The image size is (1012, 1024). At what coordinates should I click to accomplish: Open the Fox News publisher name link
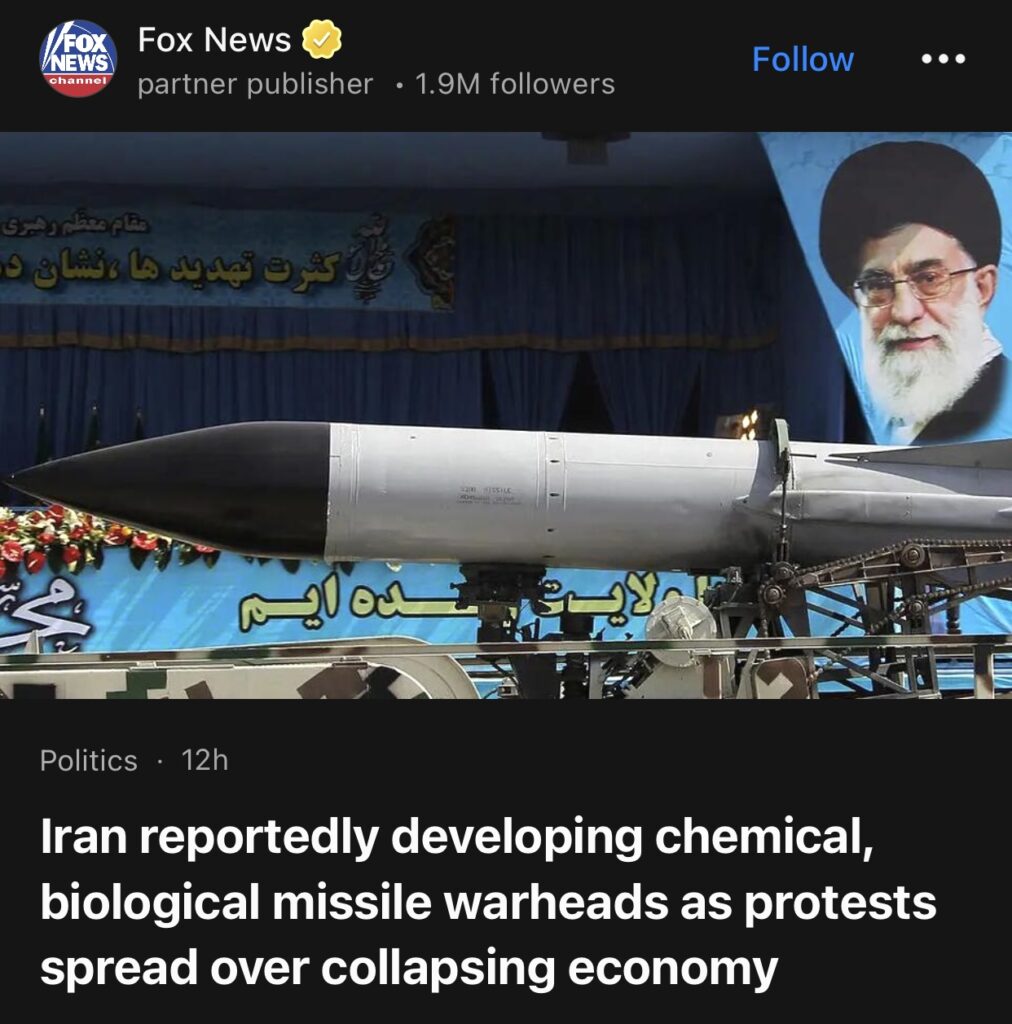point(214,40)
